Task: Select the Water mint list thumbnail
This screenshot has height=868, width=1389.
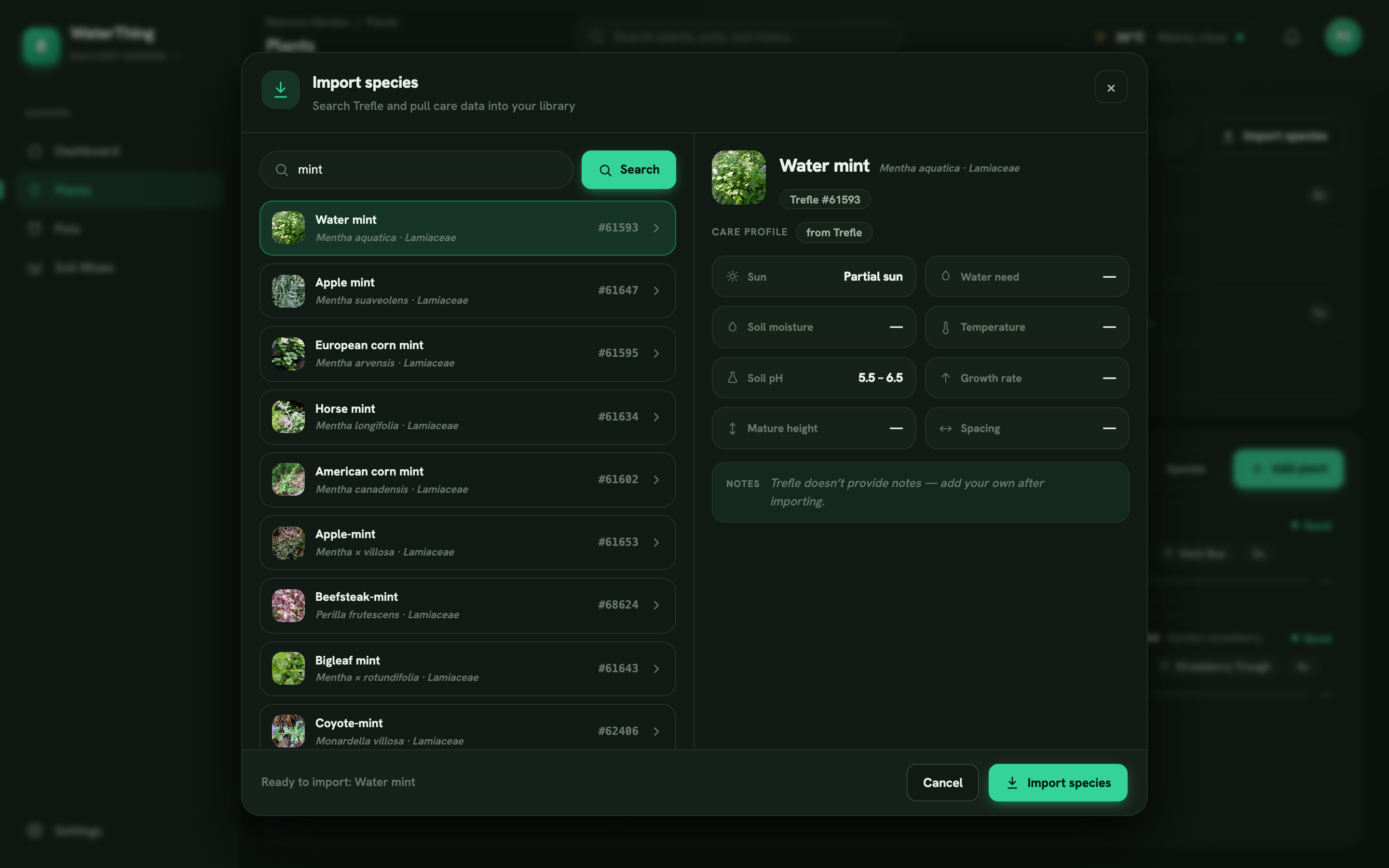Action: 288,228
